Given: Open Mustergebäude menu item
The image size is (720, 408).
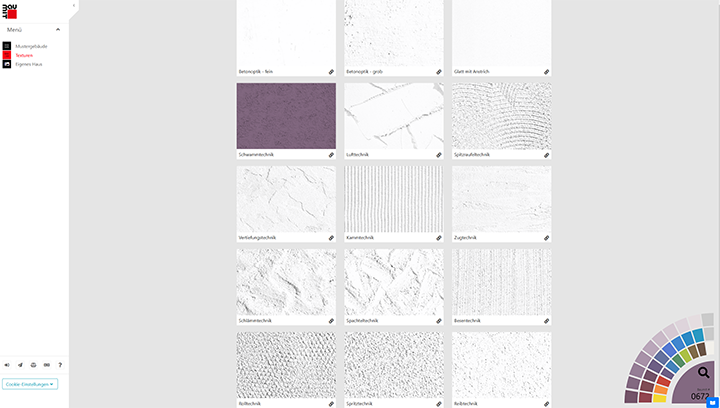Looking at the screenshot, I should 31,46.
